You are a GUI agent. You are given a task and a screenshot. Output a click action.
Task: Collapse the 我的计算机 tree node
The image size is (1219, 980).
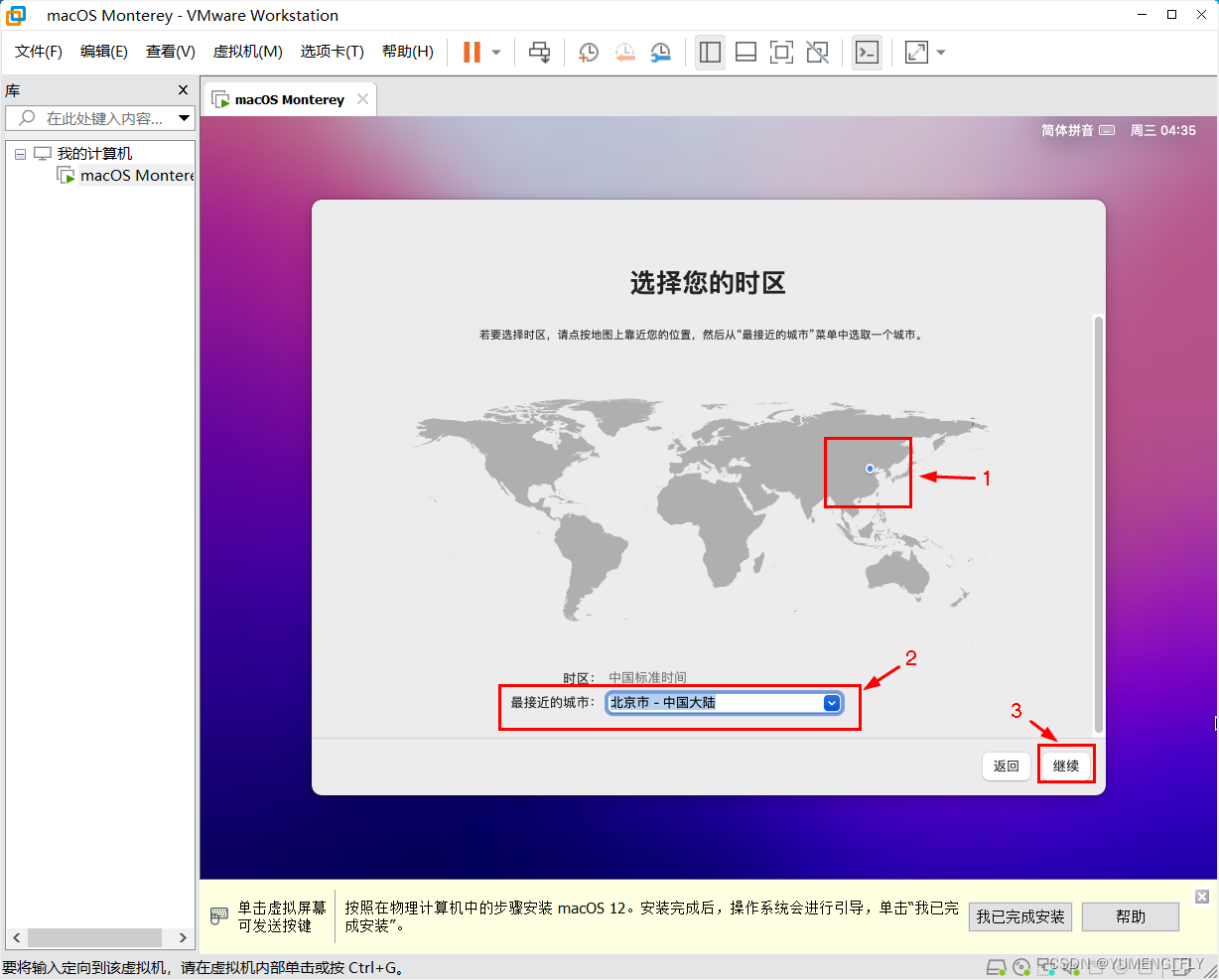click(x=20, y=154)
